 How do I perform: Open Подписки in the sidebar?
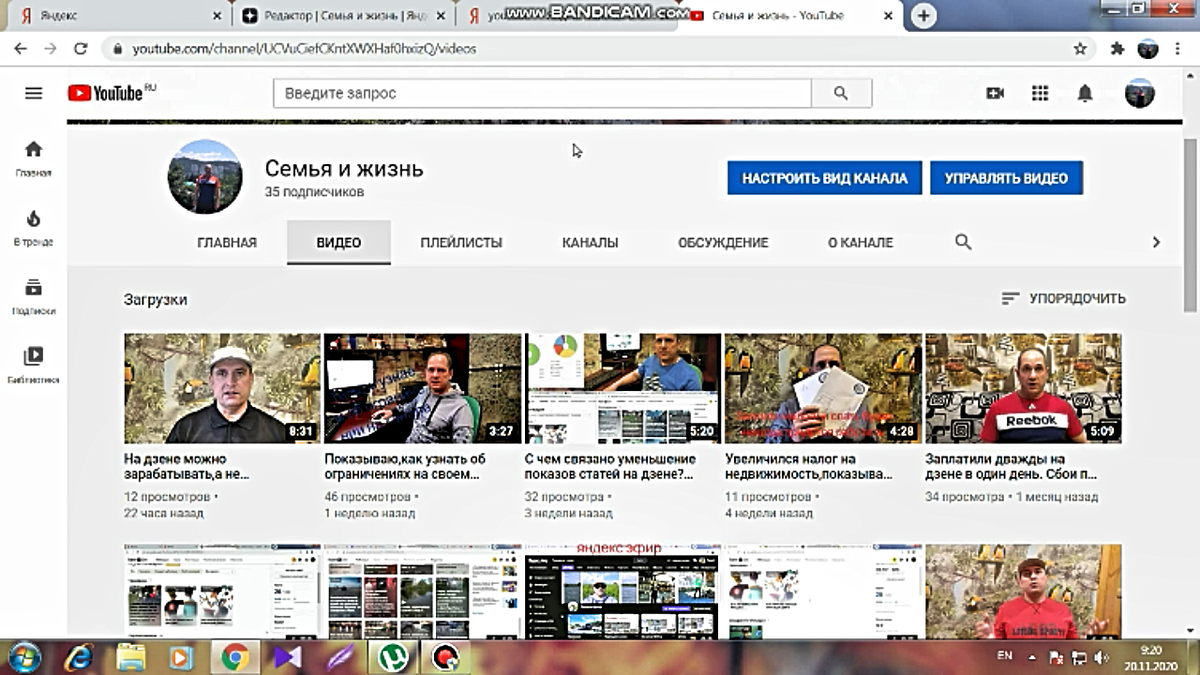[33, 296]
